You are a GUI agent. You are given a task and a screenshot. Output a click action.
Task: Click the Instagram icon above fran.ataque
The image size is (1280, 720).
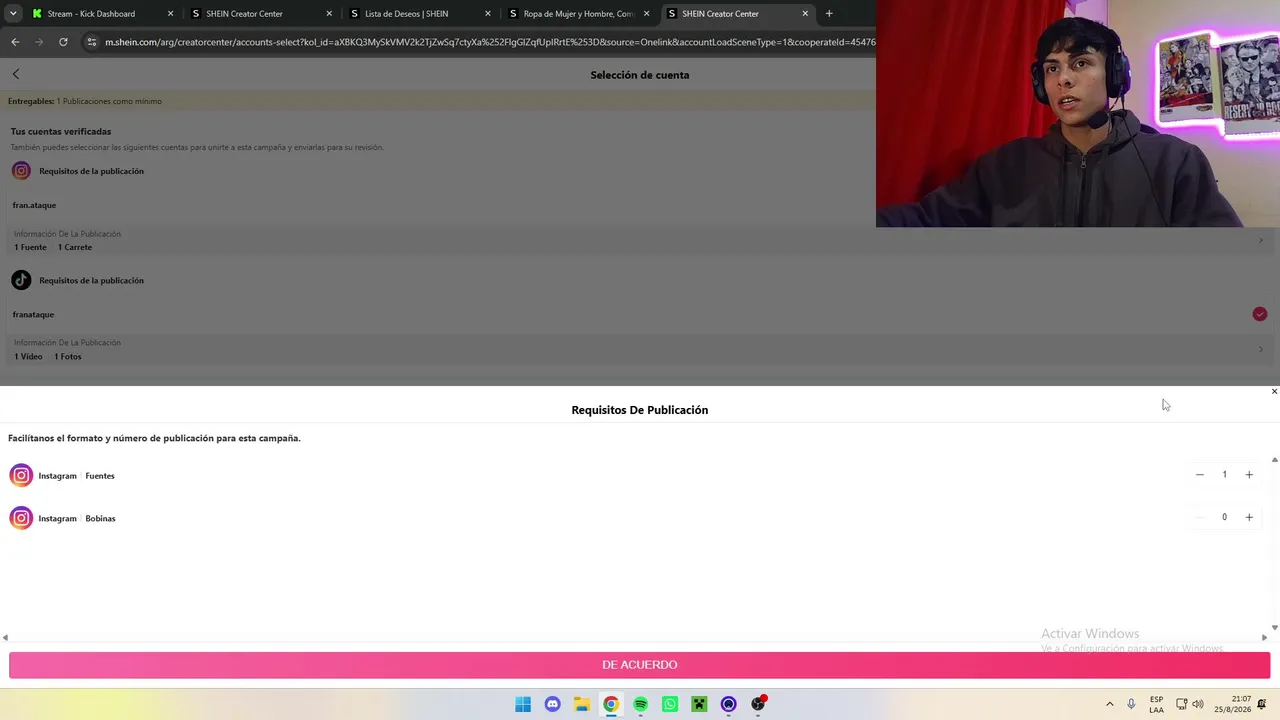(x=21, y=171)
